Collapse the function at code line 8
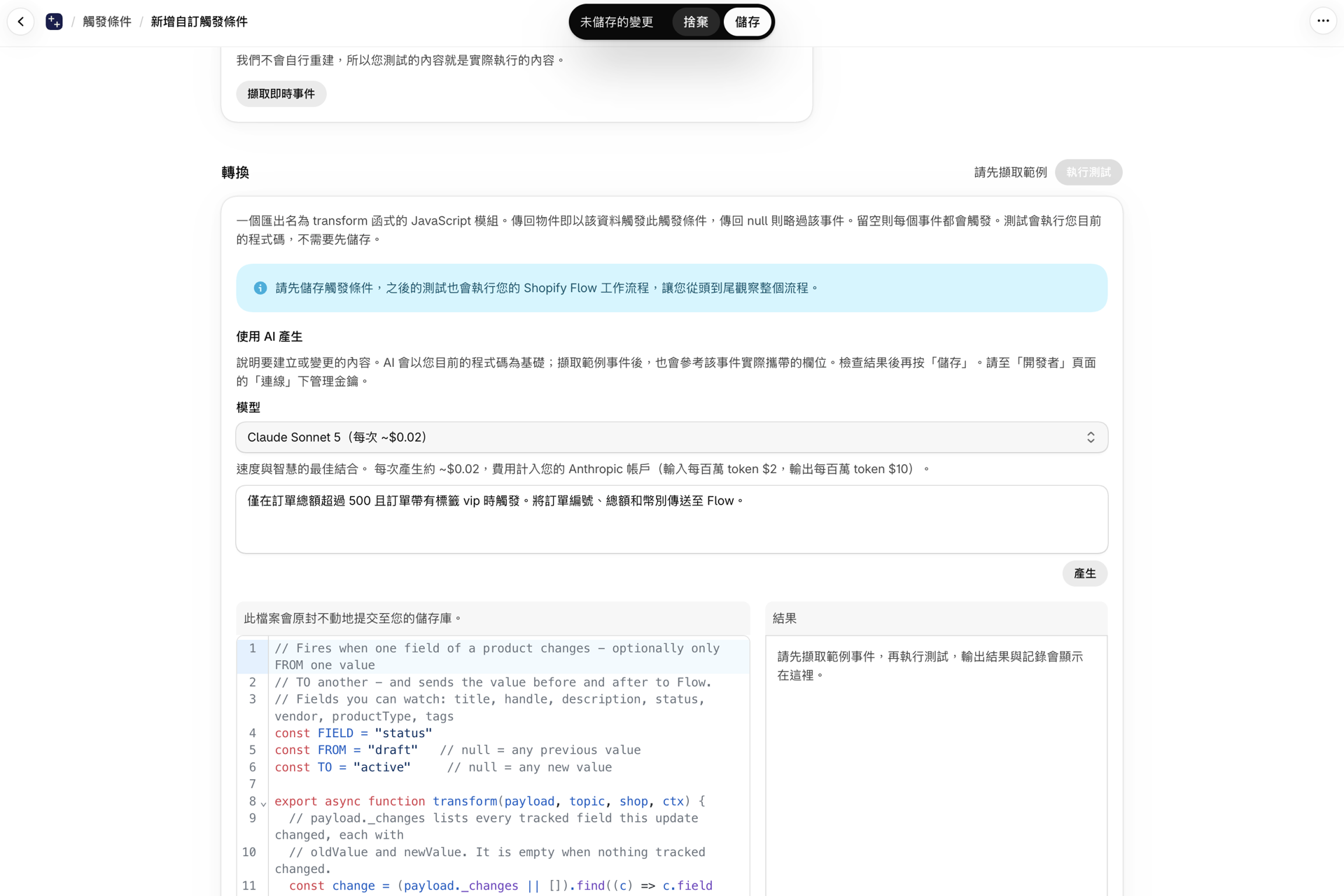 click(x=263, y=803)
